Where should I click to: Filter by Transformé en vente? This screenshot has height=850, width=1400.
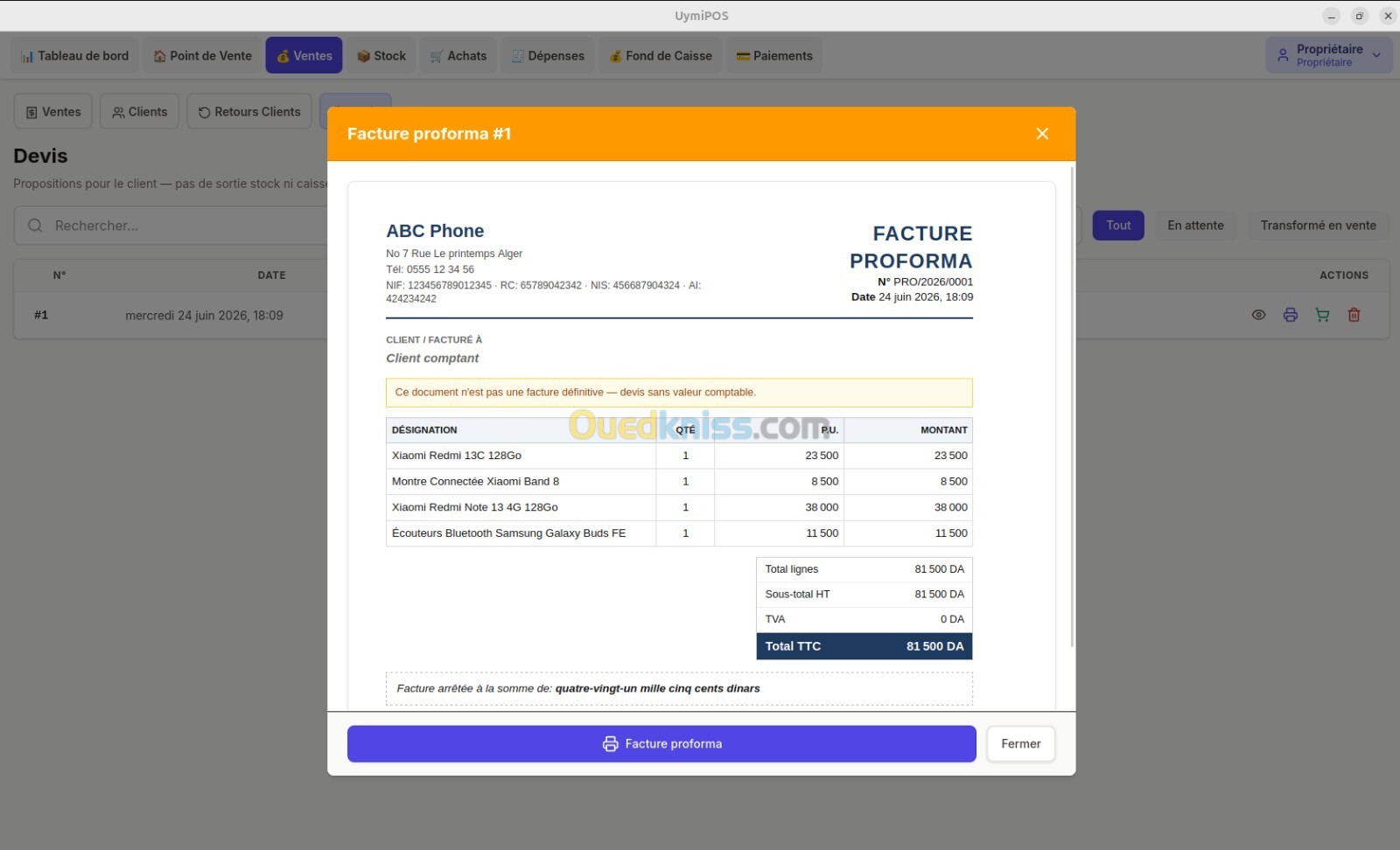pyautogui.click(x=1318, y=225)
